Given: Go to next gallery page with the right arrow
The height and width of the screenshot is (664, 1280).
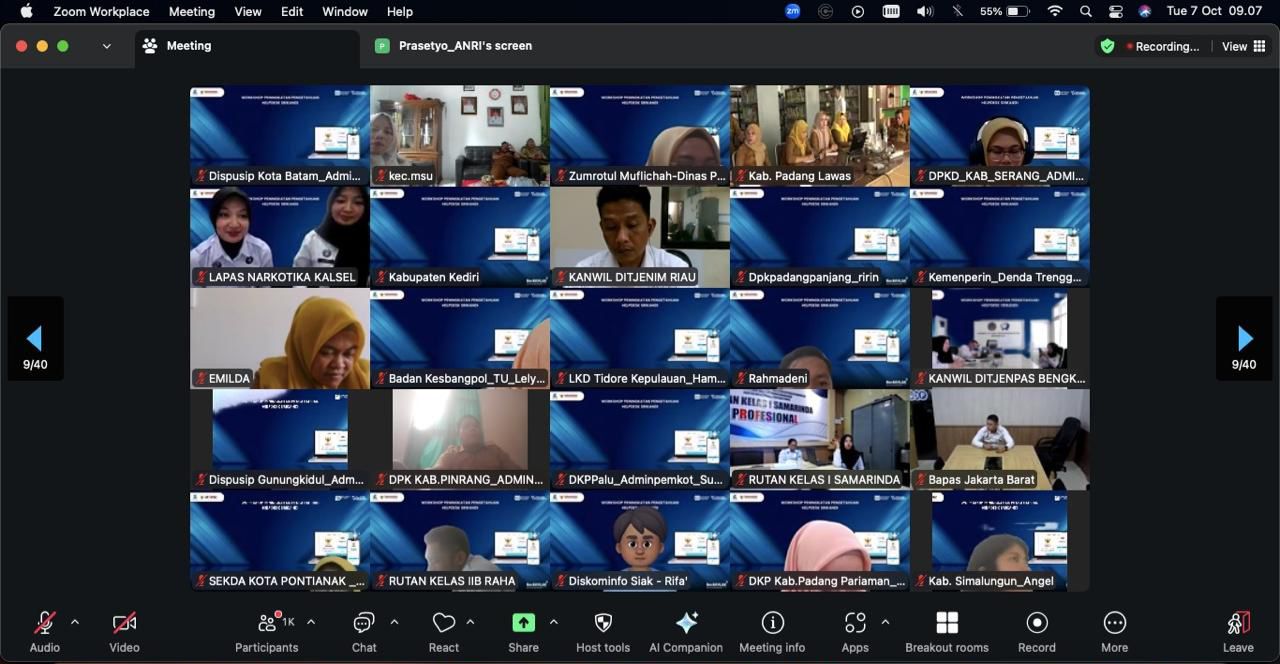Looking at the screenshot, I should pos(1244,338).
